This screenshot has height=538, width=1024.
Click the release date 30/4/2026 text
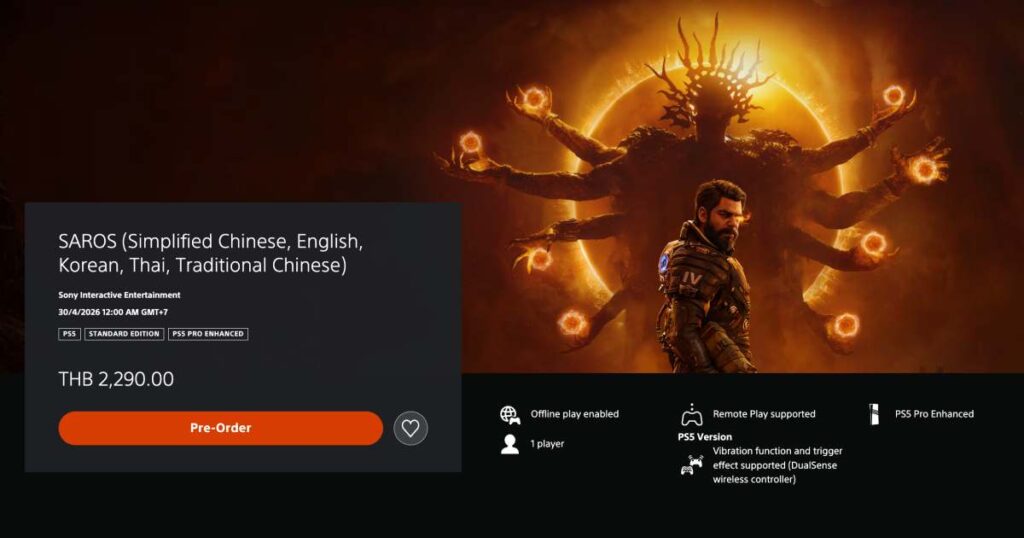tap(113, 312)
